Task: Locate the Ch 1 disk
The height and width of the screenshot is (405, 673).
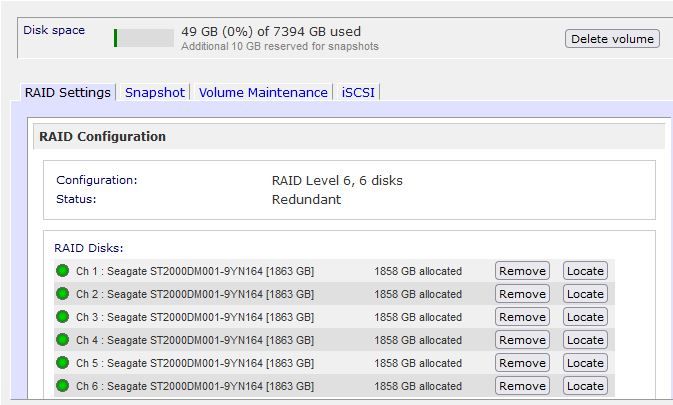Action: (x=585, y=271)
